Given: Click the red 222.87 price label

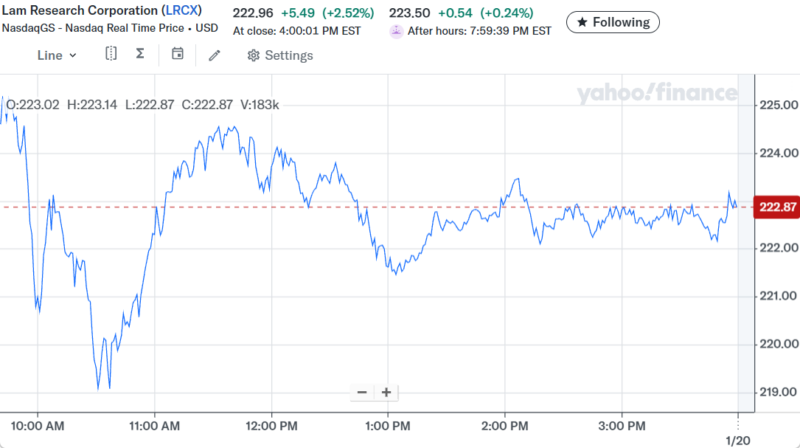Looking at the screenshot, I should pyautogui.click(x=777, y=207).
